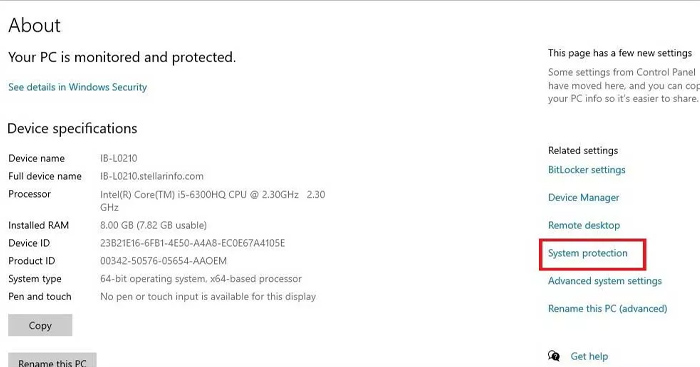Click the Product ID 00342-50576-05654-AAOEM
The image size is (700, 367).
(x=163, y=261)
